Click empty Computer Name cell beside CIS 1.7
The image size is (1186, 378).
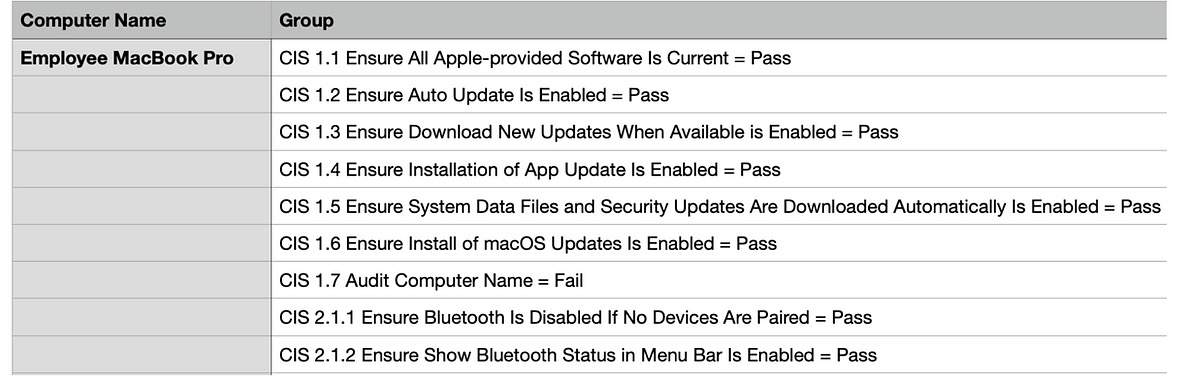coord(141,280)
